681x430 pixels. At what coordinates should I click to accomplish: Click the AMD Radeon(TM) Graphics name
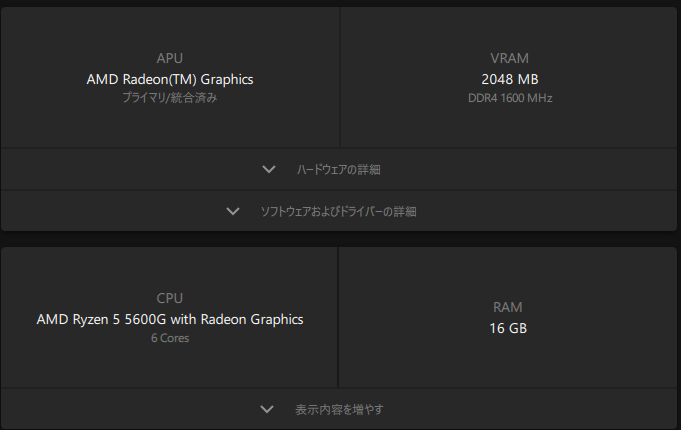(x=170, y=79)
